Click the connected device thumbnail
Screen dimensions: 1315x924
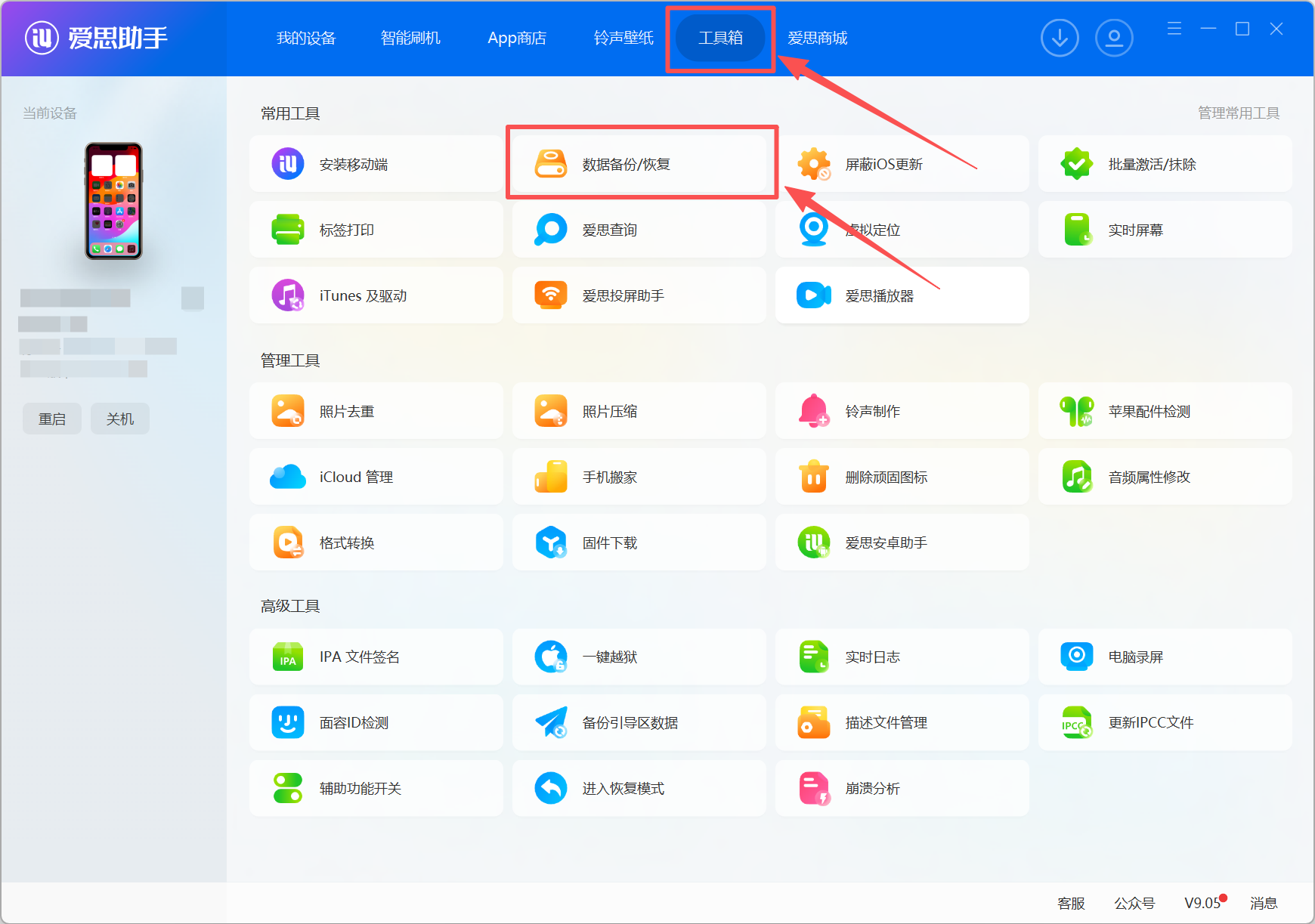(x=113, y=202)
